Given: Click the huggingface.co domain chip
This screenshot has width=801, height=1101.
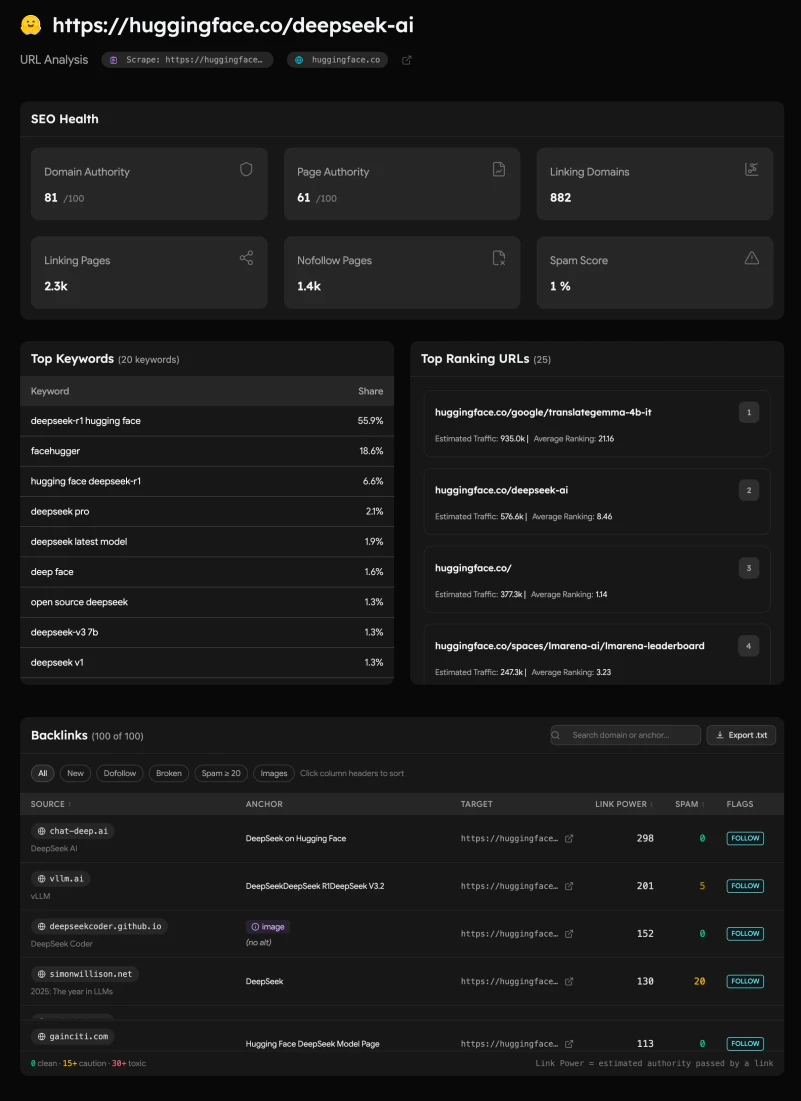Looking at the screenshot, I should coord(338,60).
